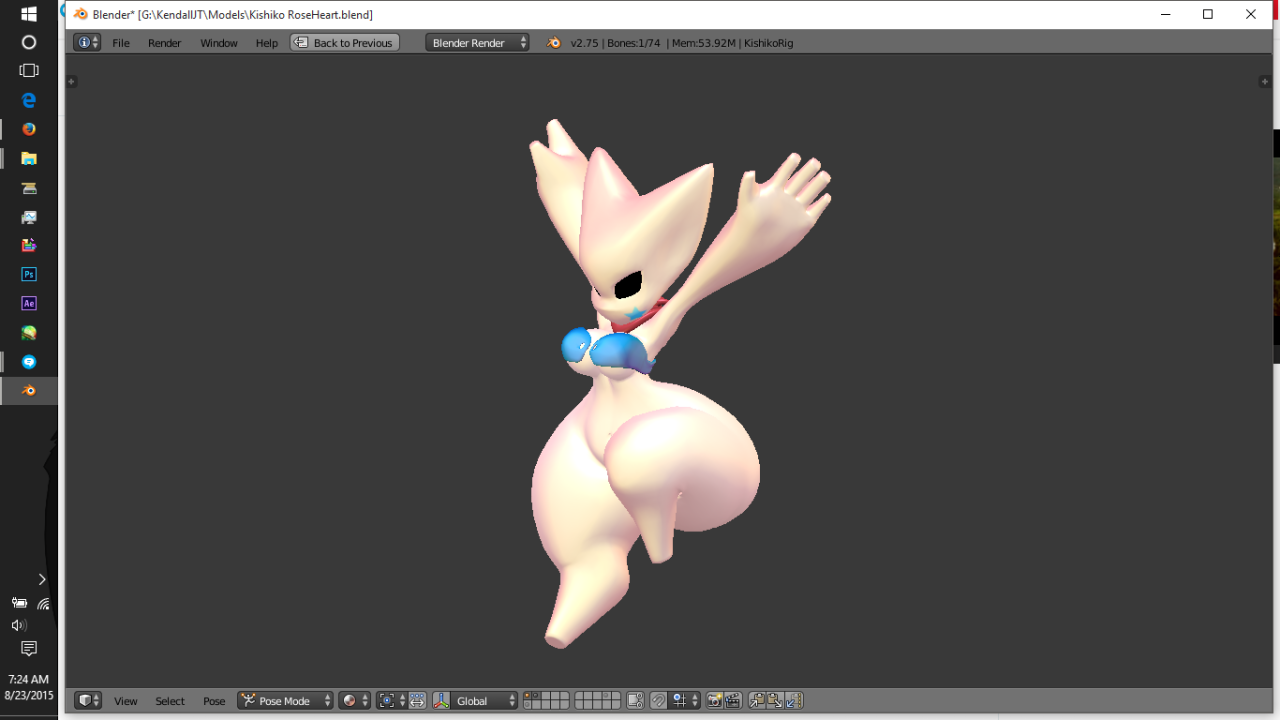Open the Global orientation dropdown
The height and width of the screenshot is (720, 1280).
point(485,701)
